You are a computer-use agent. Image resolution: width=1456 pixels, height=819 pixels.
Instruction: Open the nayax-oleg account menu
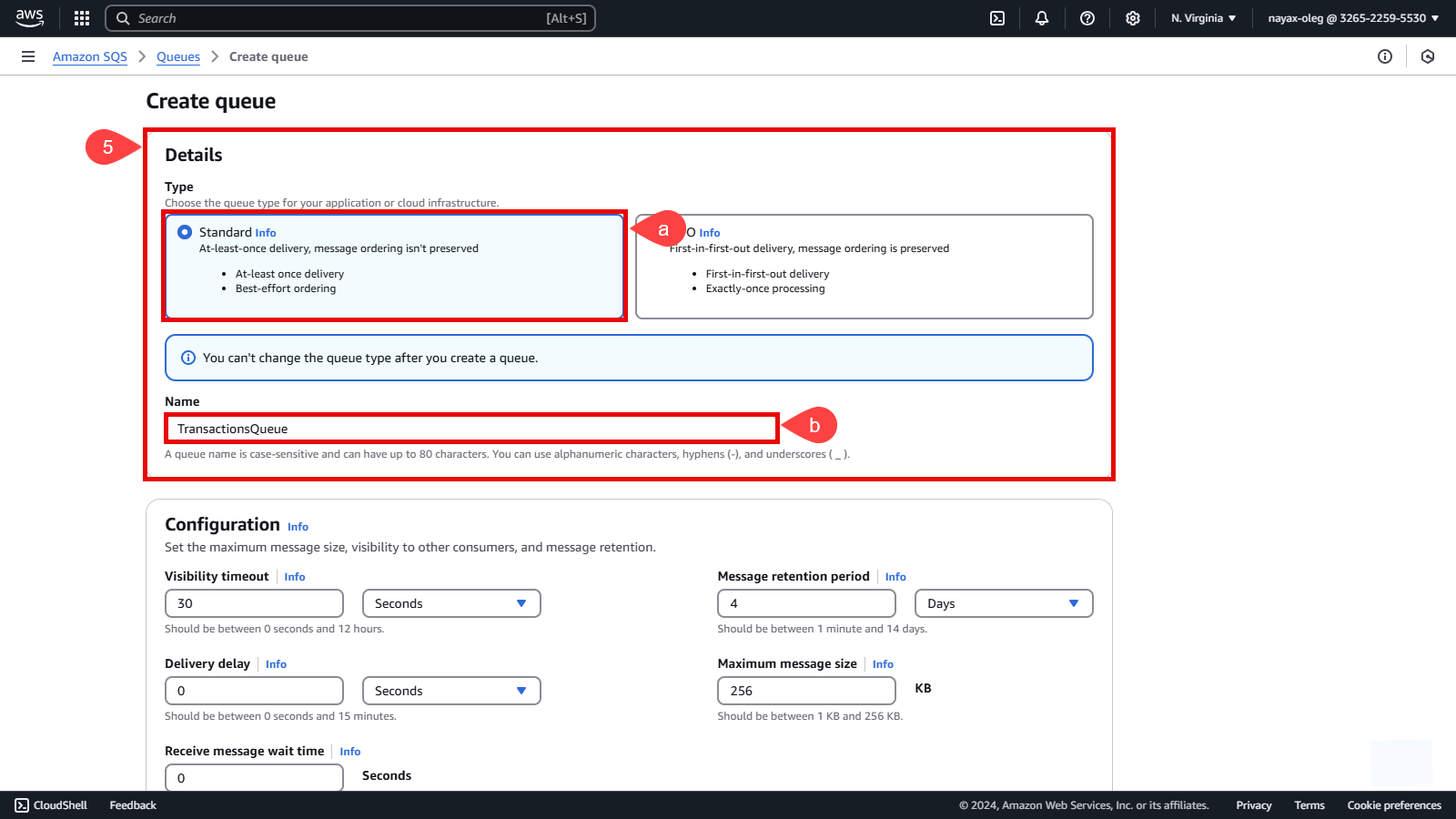(x=1353, y=18)
